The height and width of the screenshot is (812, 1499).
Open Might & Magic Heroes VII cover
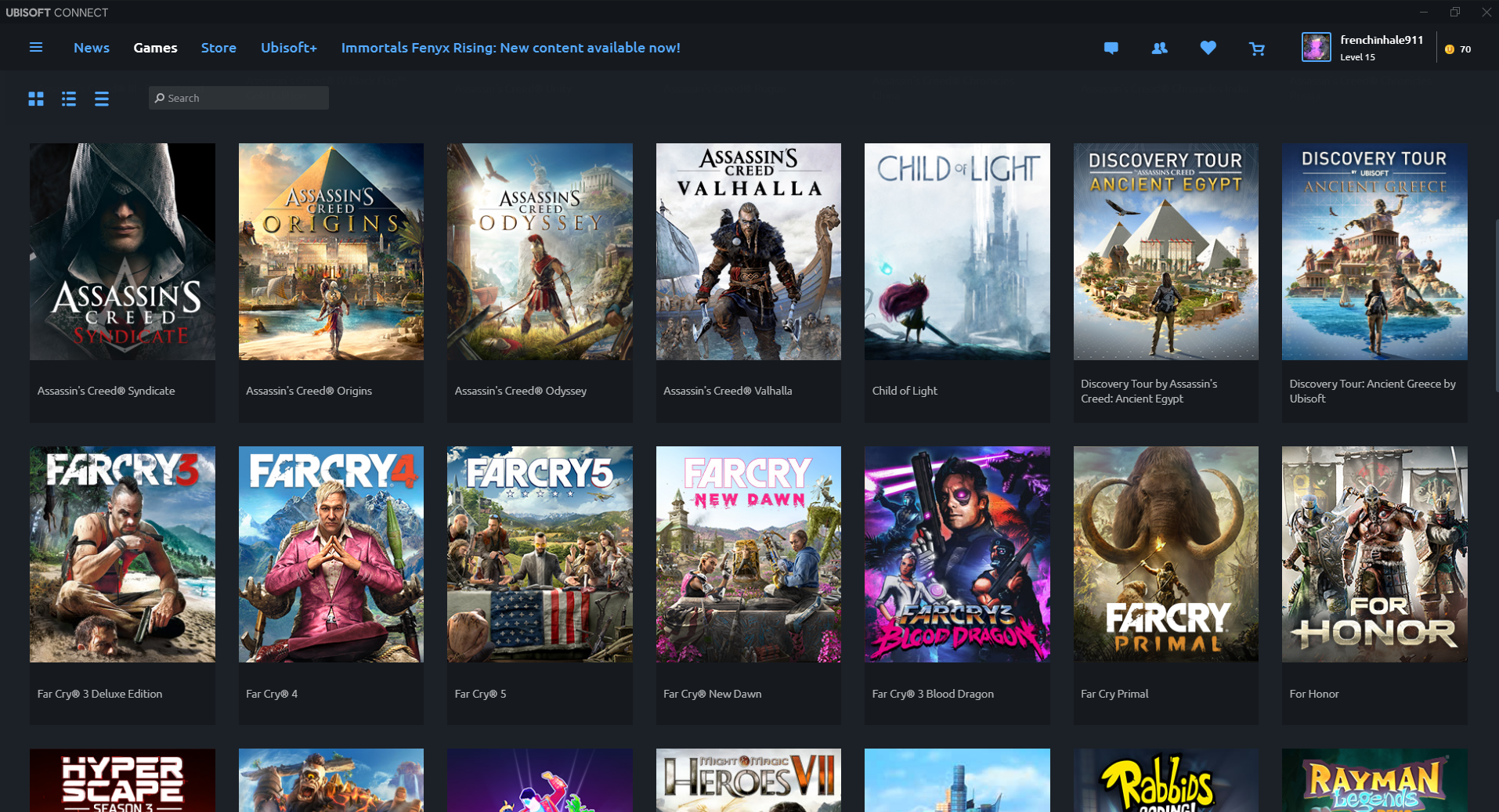pos(749,780)
